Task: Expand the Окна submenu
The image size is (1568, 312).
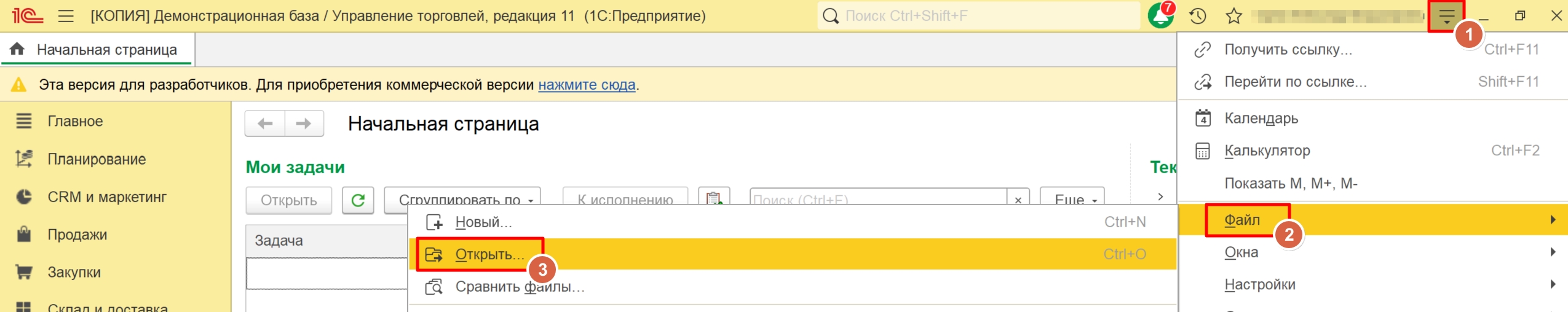Action: click(x=1241, y=252)
